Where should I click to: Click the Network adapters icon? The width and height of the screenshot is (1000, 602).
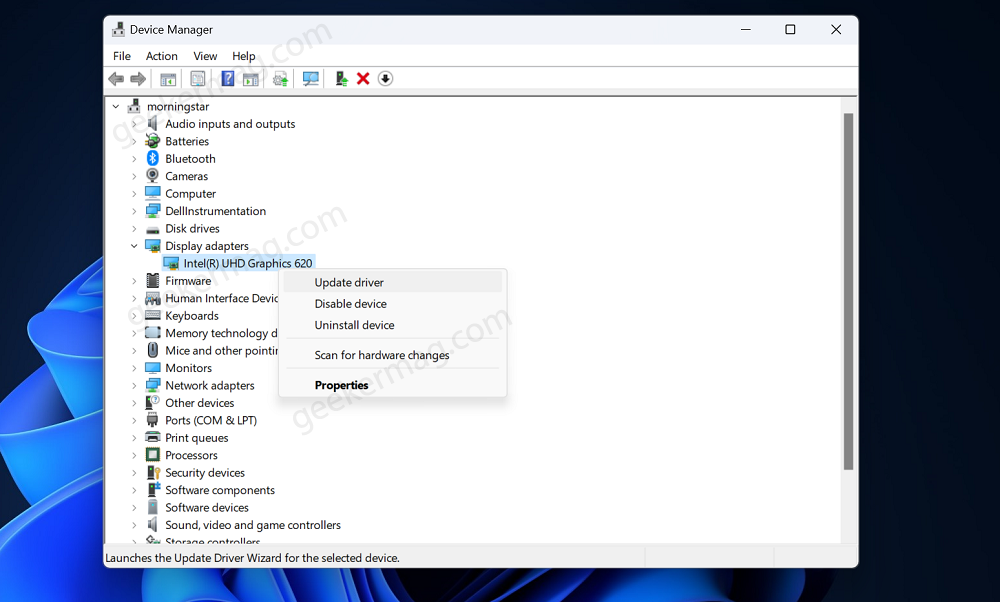[x=152, y=385]
